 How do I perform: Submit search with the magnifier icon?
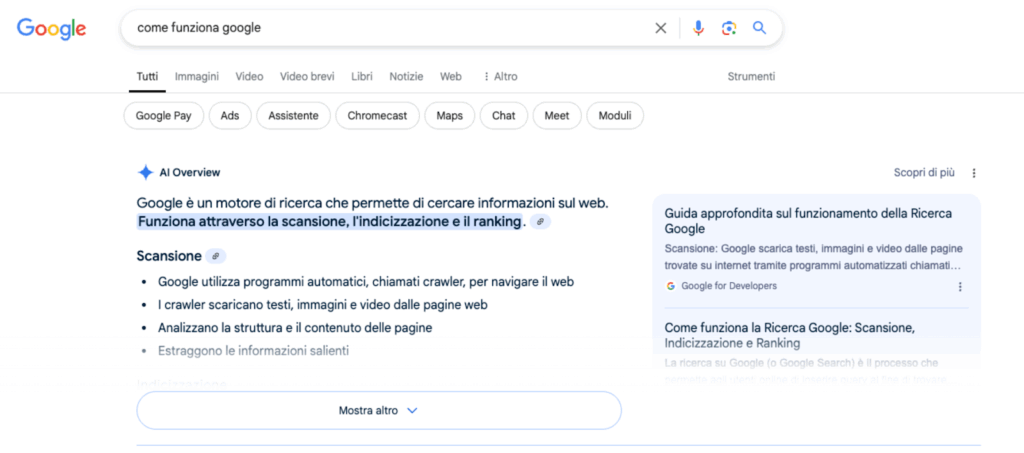tap(759, 27)
